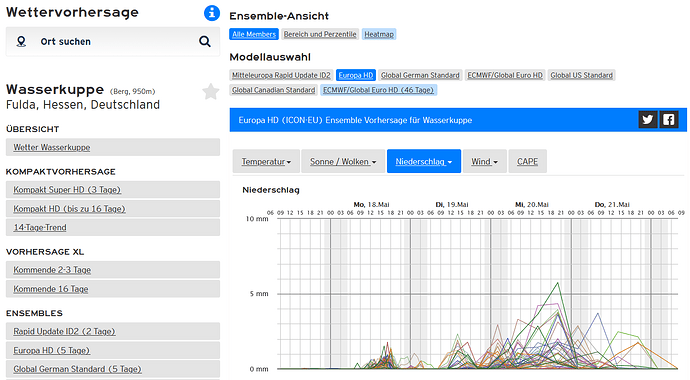690x380 pixels.
Task: Open the 14-Tage-Trend link
Action: 113,227
